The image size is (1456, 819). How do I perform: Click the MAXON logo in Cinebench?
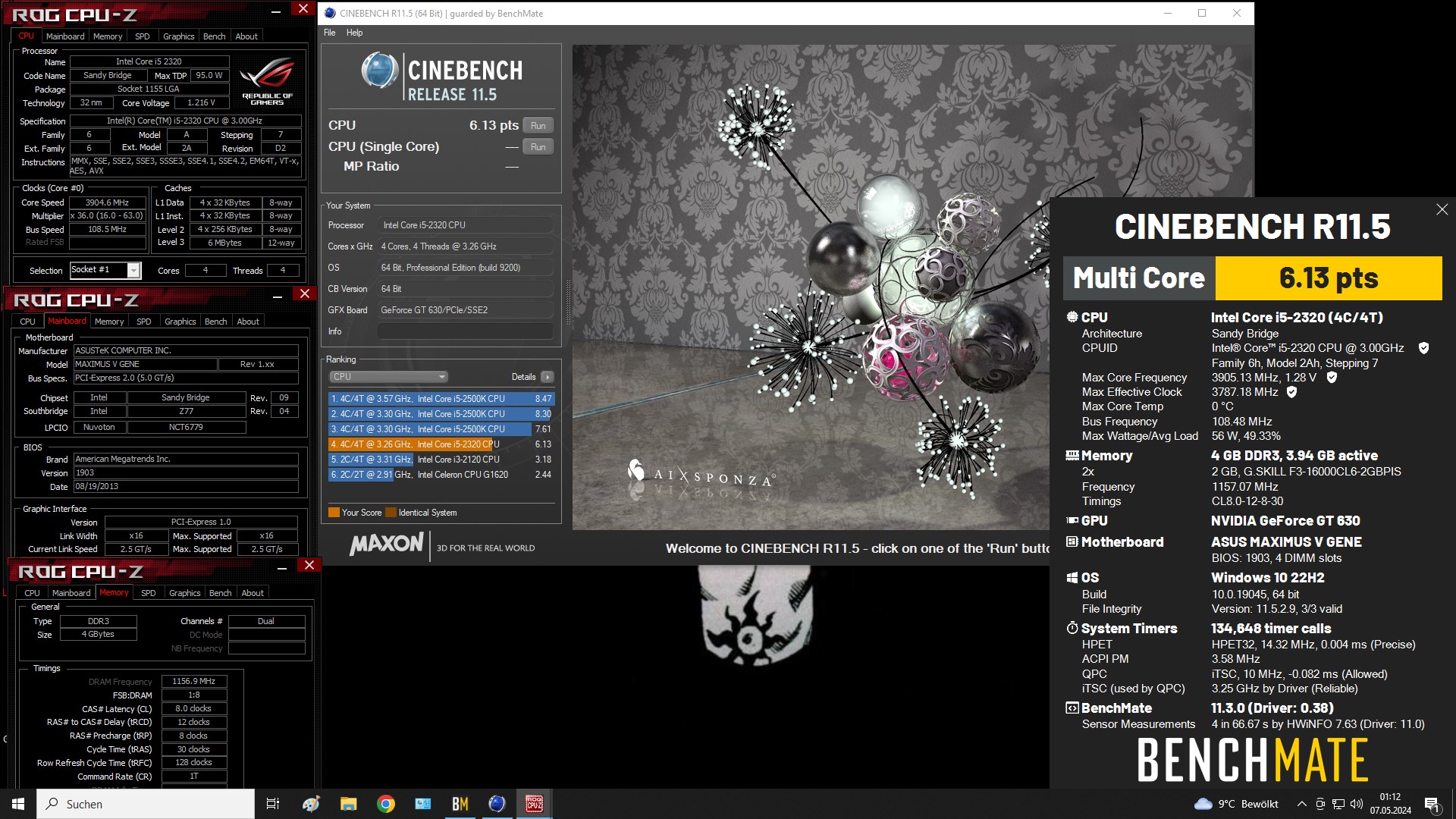tap(387, 544)
